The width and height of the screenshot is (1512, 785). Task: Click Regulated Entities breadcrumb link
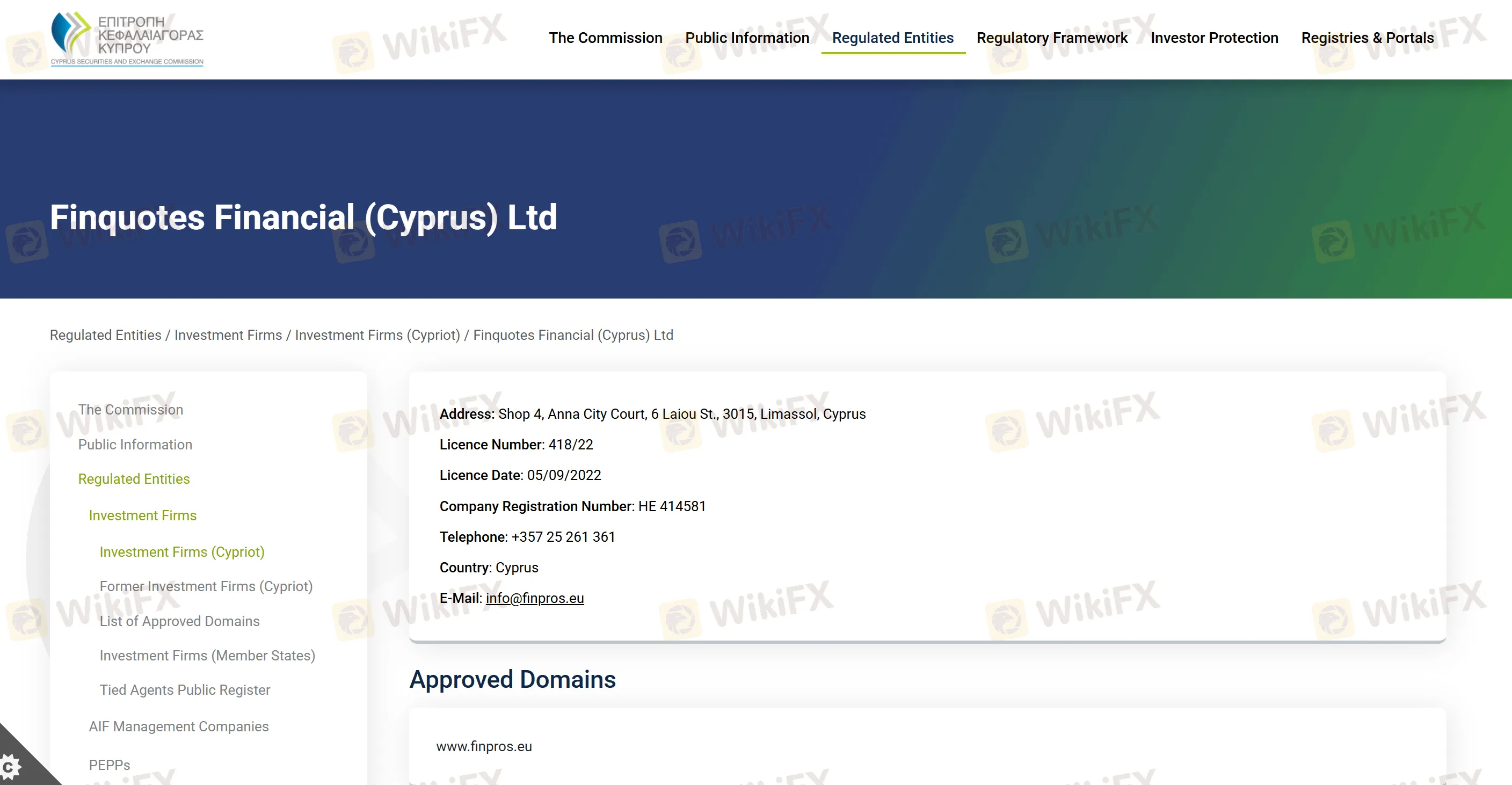105,335
